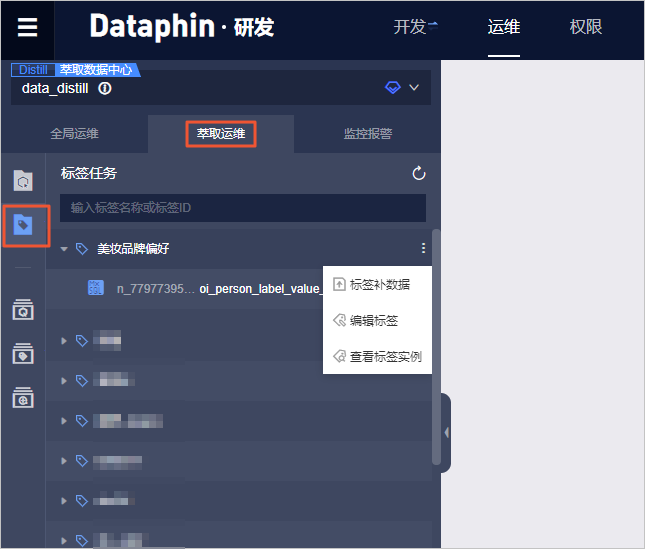The width and height of the screenshot is (645, 549).
Task: Expand the fourth blurred tag row
Action: (64, 461)
